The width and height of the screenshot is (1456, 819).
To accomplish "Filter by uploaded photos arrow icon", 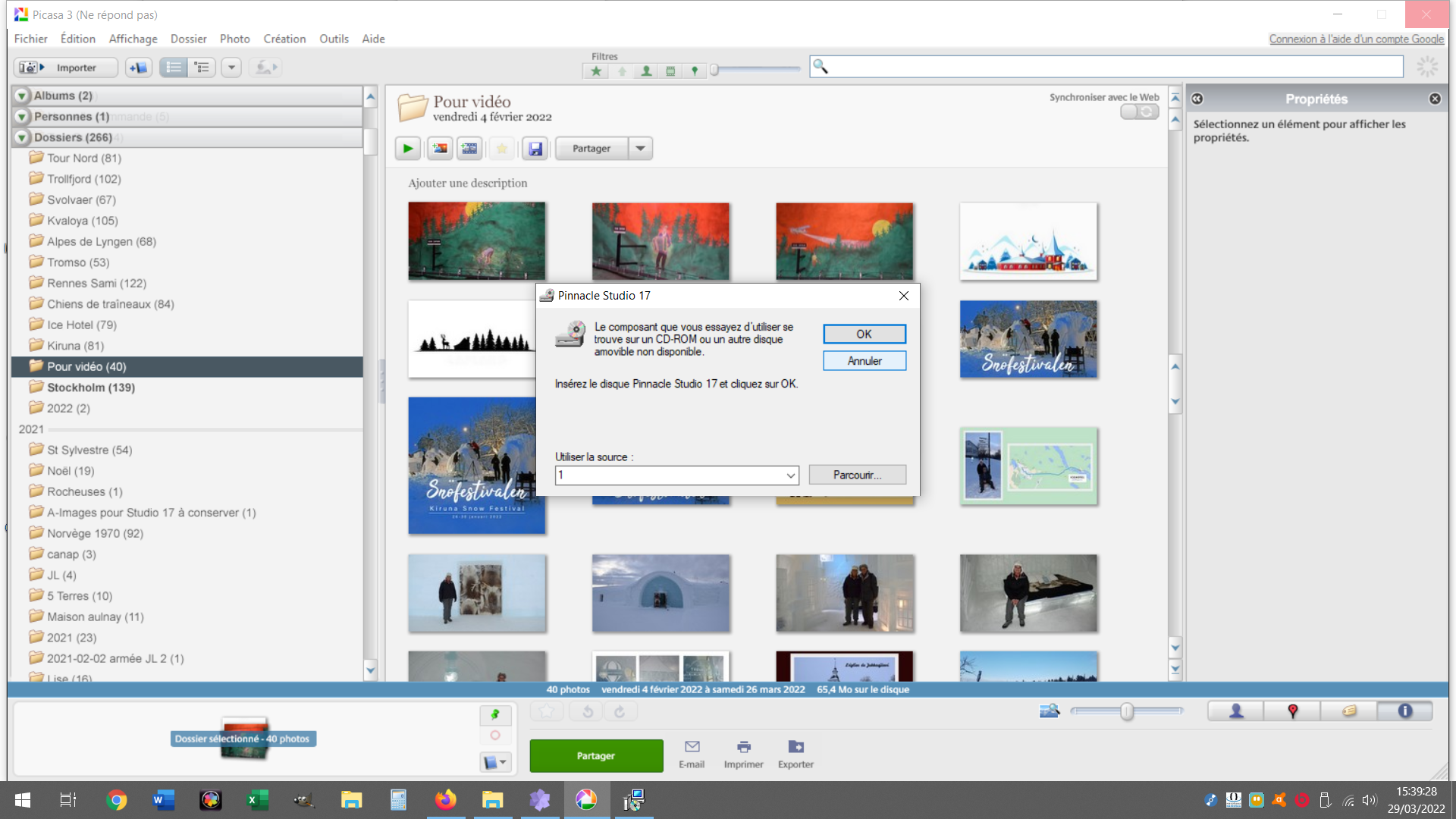I will coord(622,71).
